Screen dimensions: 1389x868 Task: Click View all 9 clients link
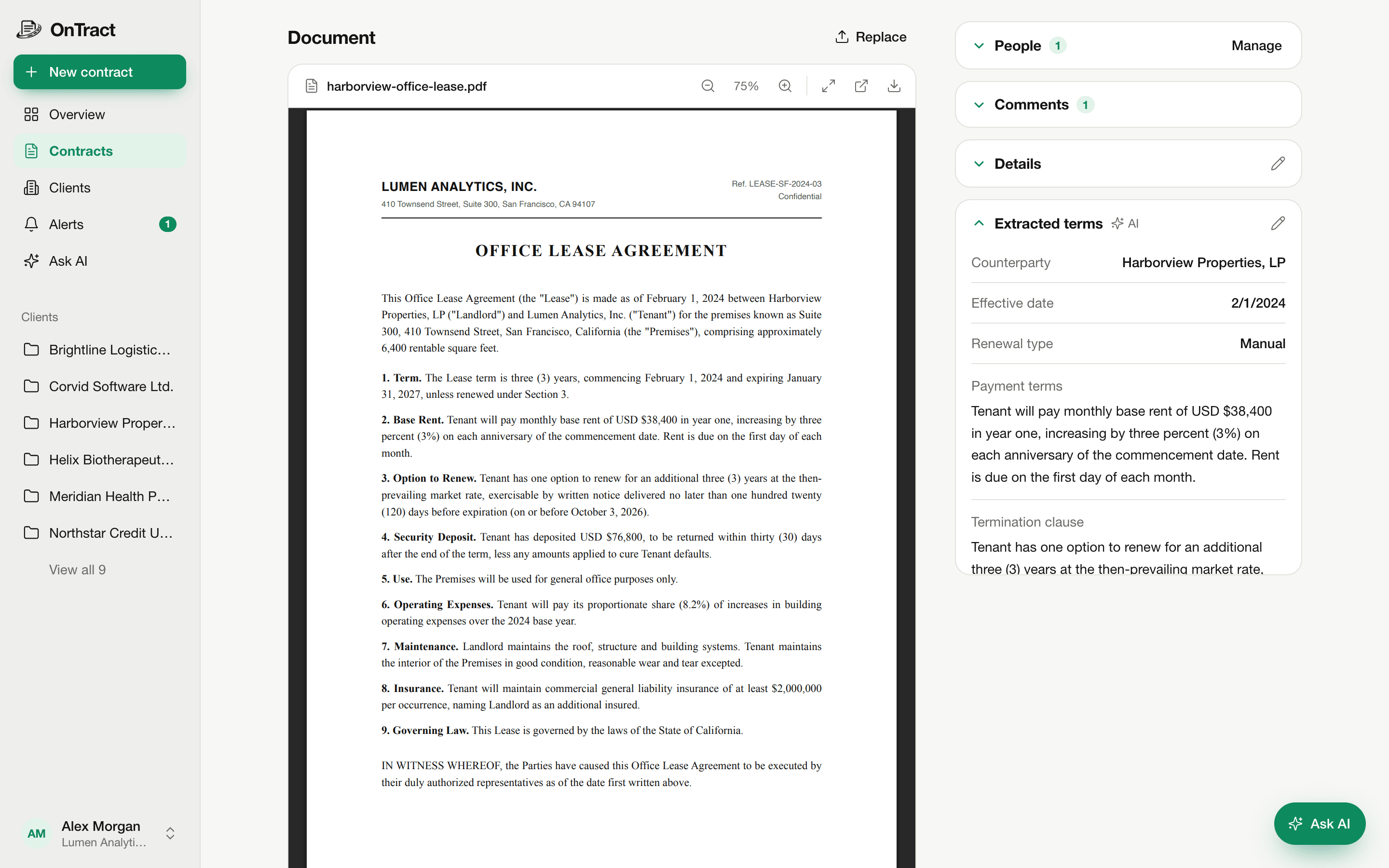(x=78, y=570)
